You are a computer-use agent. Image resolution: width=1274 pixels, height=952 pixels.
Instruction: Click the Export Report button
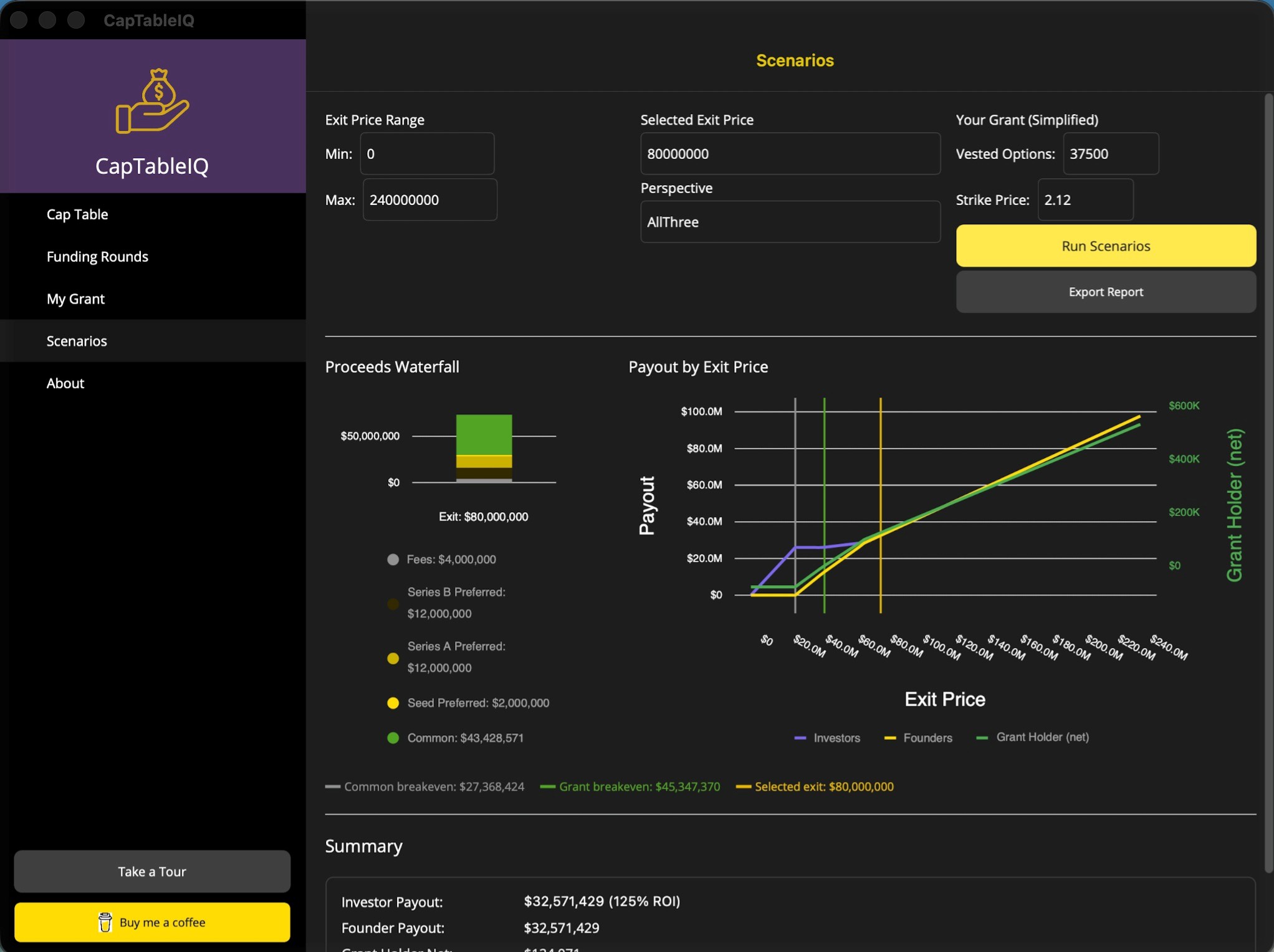[1105, 292]
